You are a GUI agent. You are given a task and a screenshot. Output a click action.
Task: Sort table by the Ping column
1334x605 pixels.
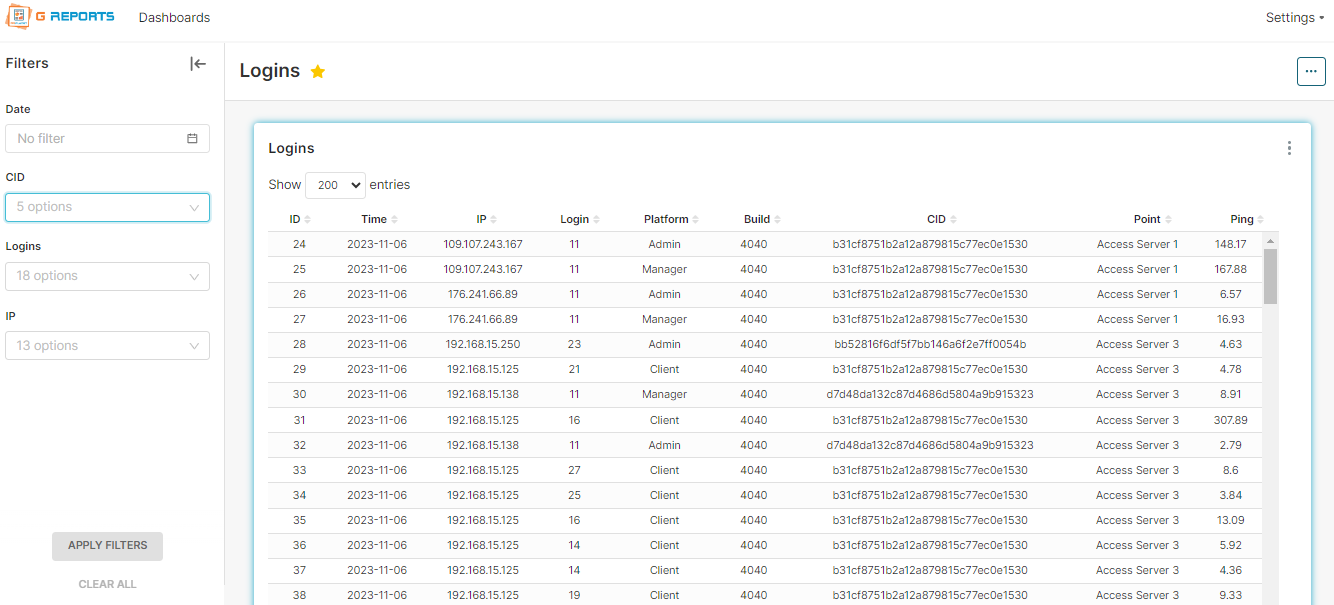[x=1246, y=219]
